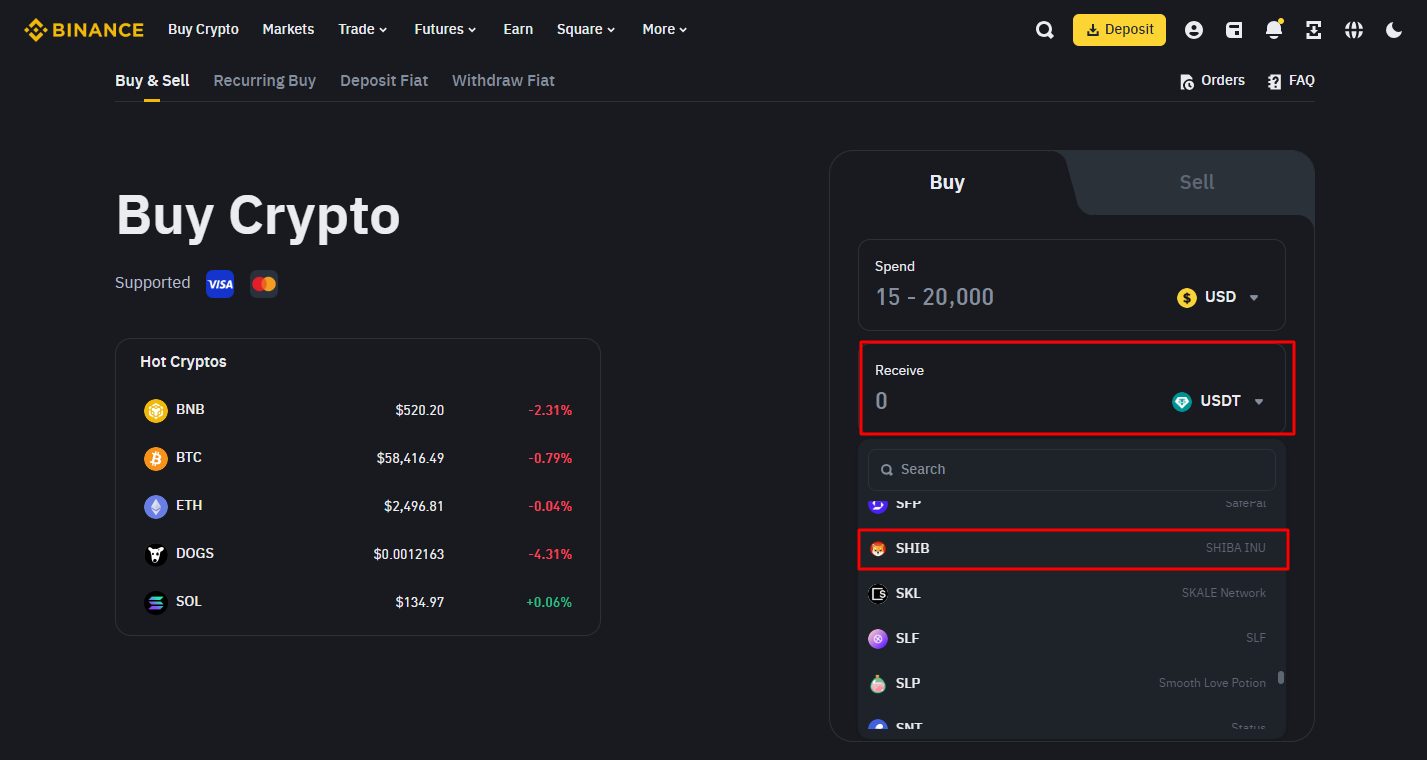Expand the Trade menu
1427x760 pixels.
click(x=363, y=29)
